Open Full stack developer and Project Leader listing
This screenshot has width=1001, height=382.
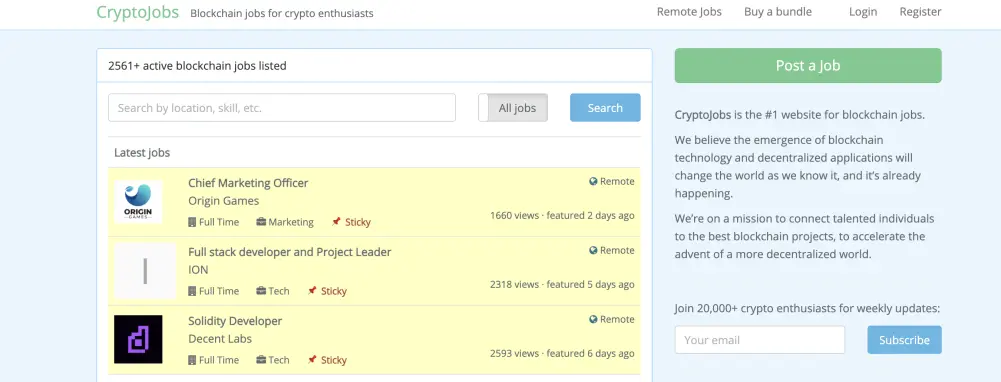point(289,252)
